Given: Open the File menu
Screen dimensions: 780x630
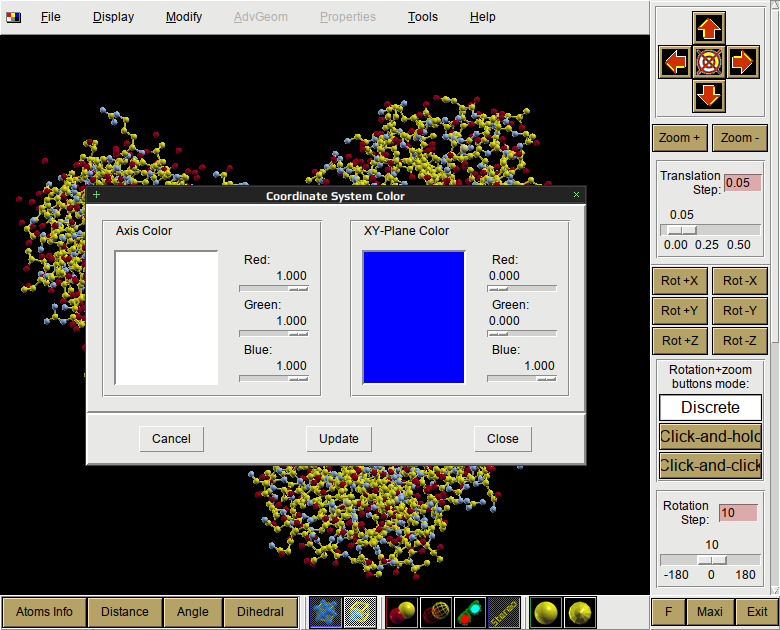Looking at the screenshot, I should (51, 17).
